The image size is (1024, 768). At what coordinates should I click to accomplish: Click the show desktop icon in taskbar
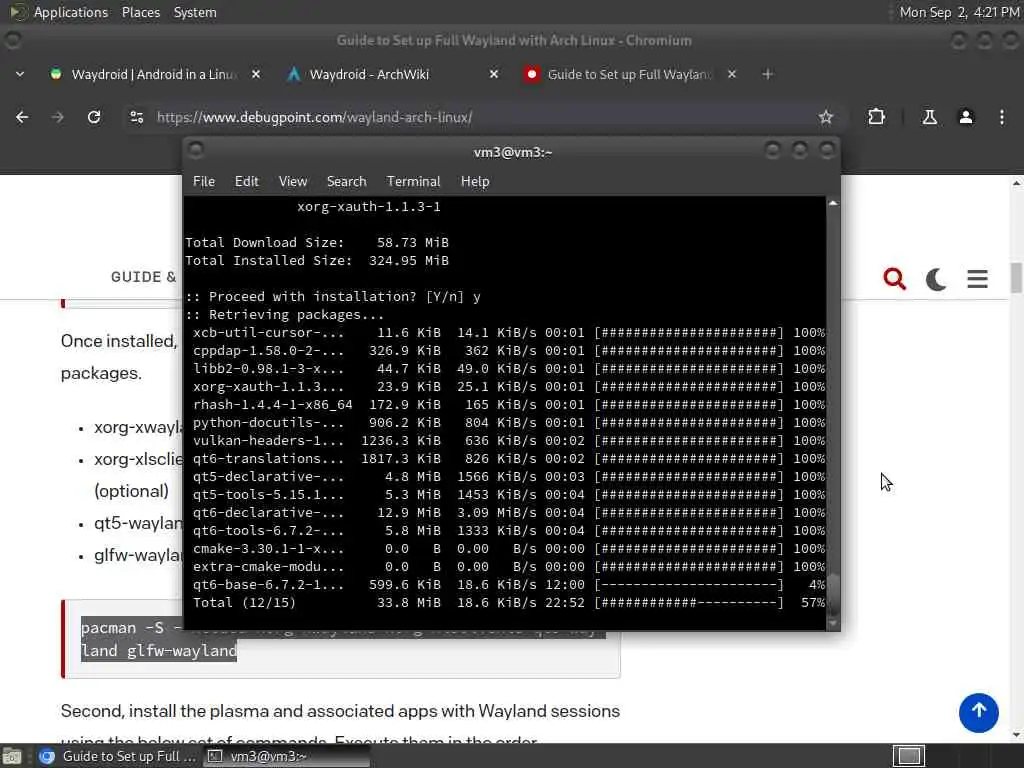pyautogui.click(x=12, y=756)
